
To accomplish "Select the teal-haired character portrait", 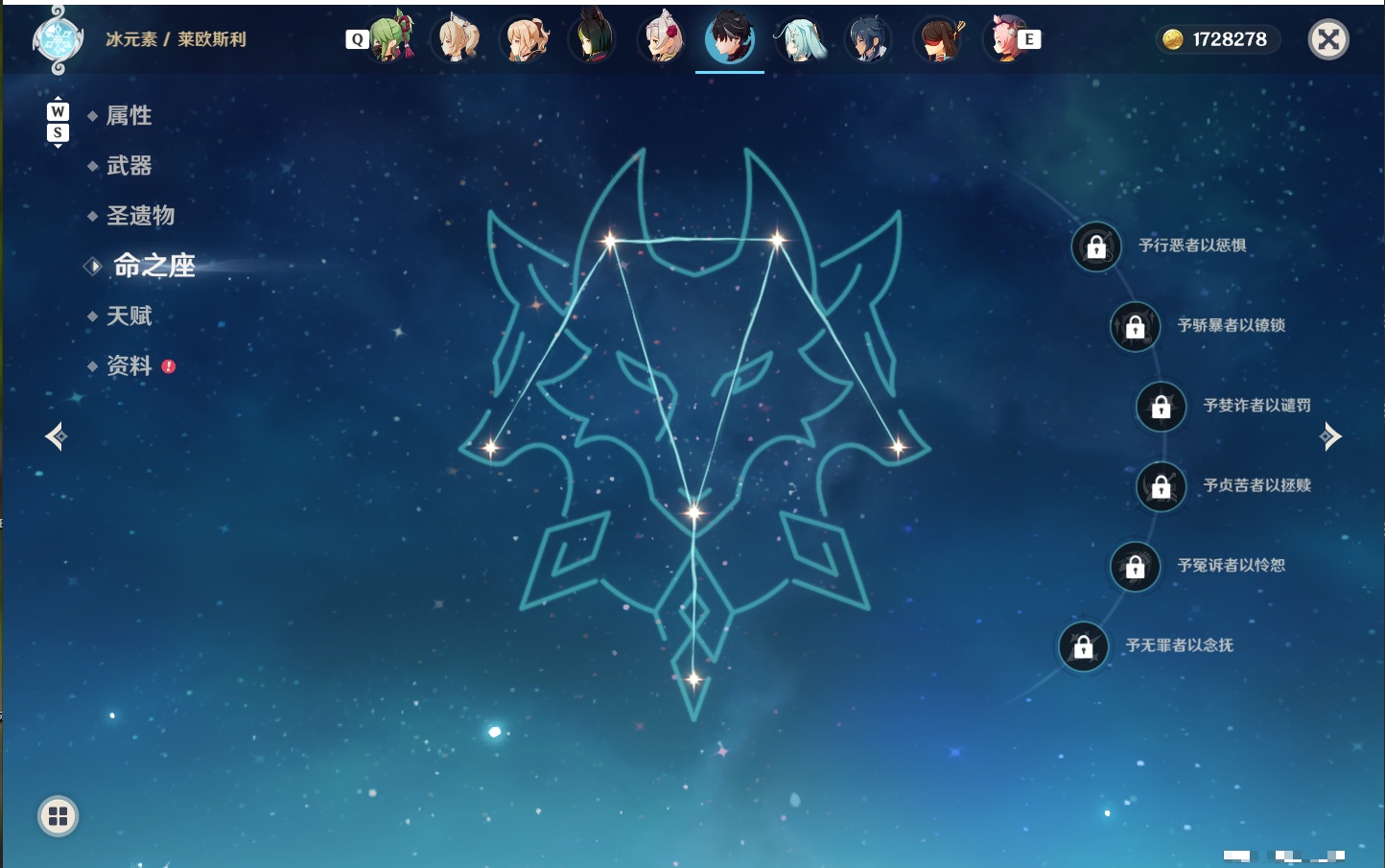I will pos(800,38).
